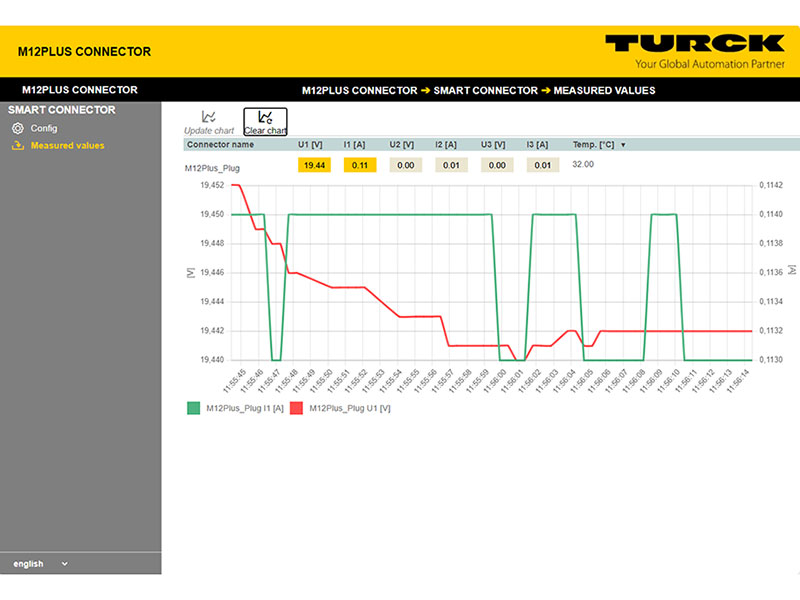The image size is (800, 600).
Task: Click the Config gear icon
Action: coord(17,128)
